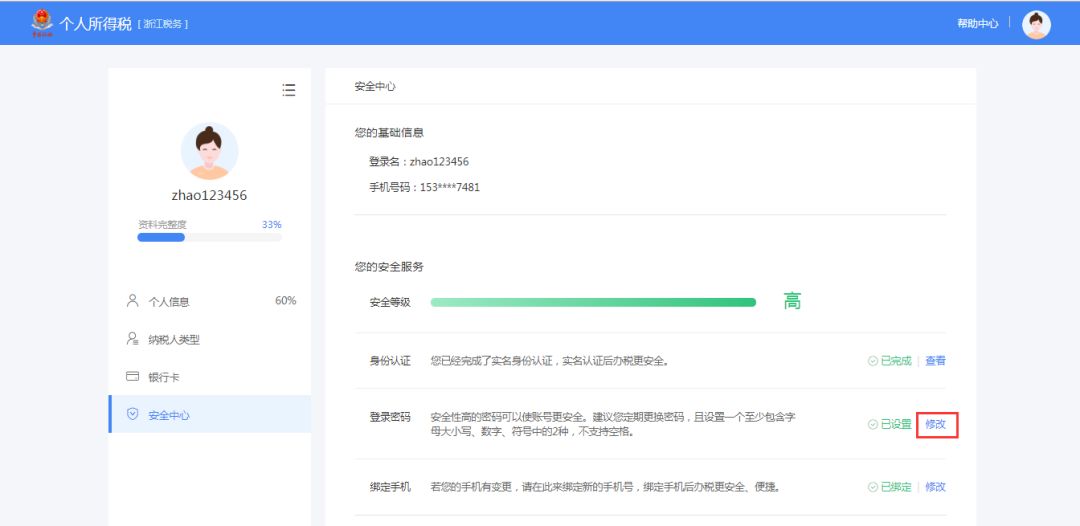Open 帮助中心 link in header

(977, 23)
